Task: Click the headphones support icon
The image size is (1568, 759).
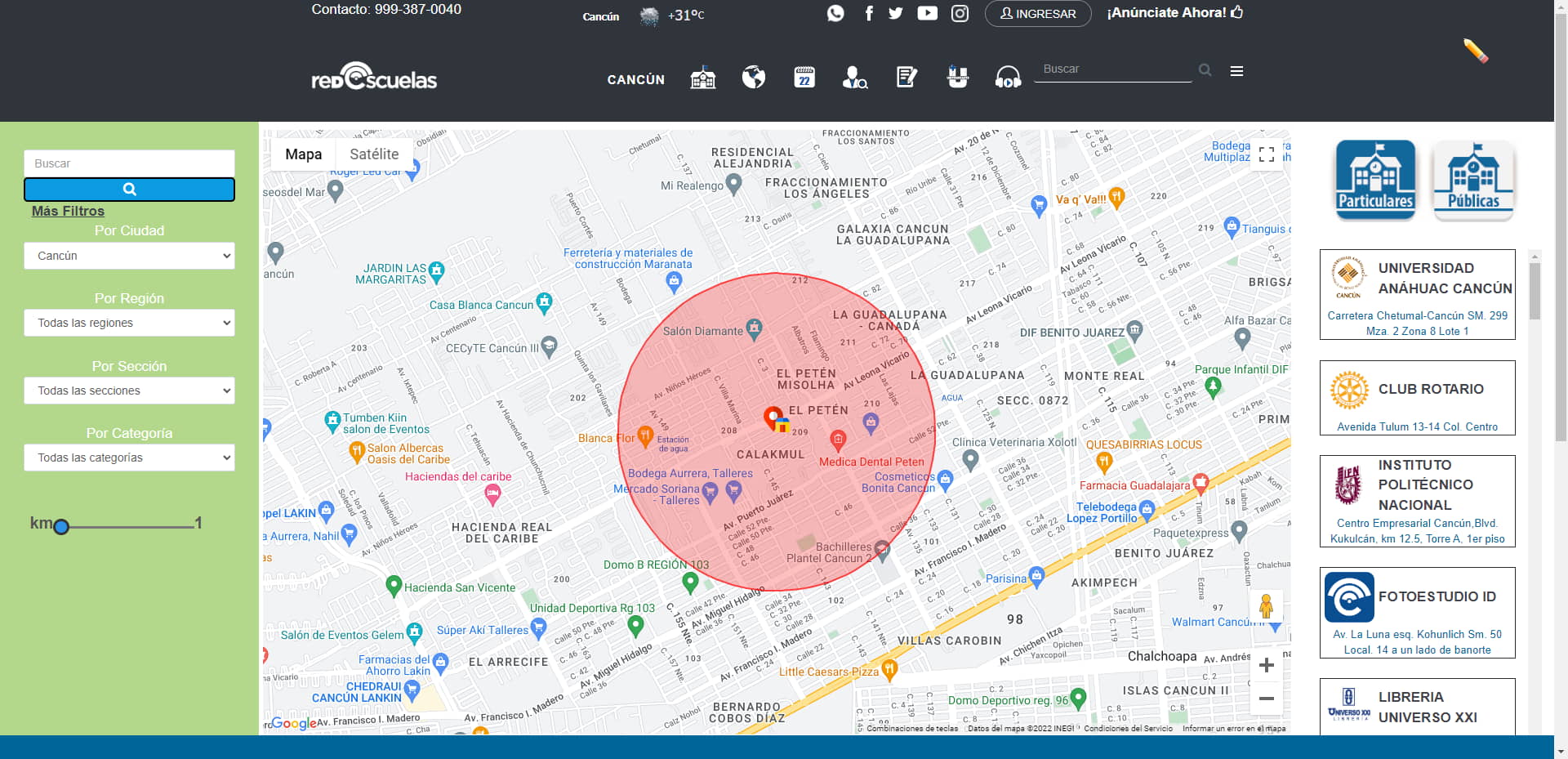Action: [1008, 78]
